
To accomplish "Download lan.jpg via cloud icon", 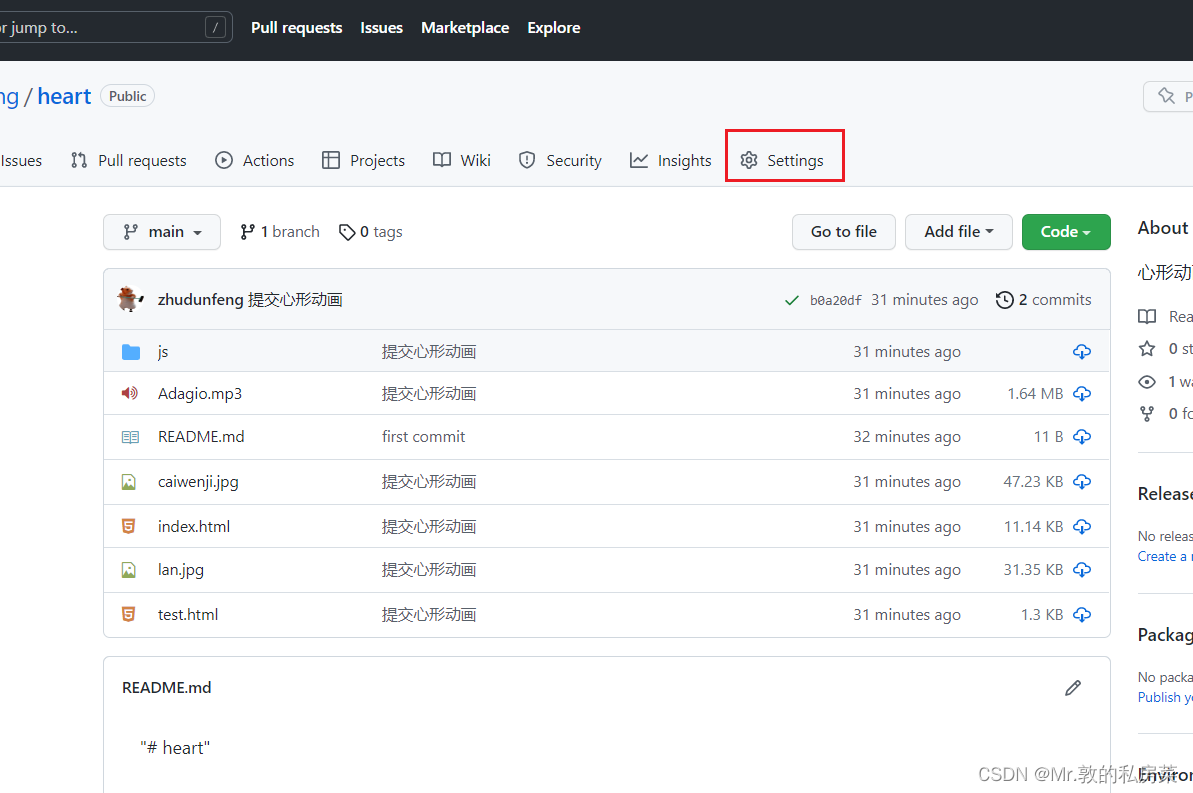I will click(x=1082, y=570).
